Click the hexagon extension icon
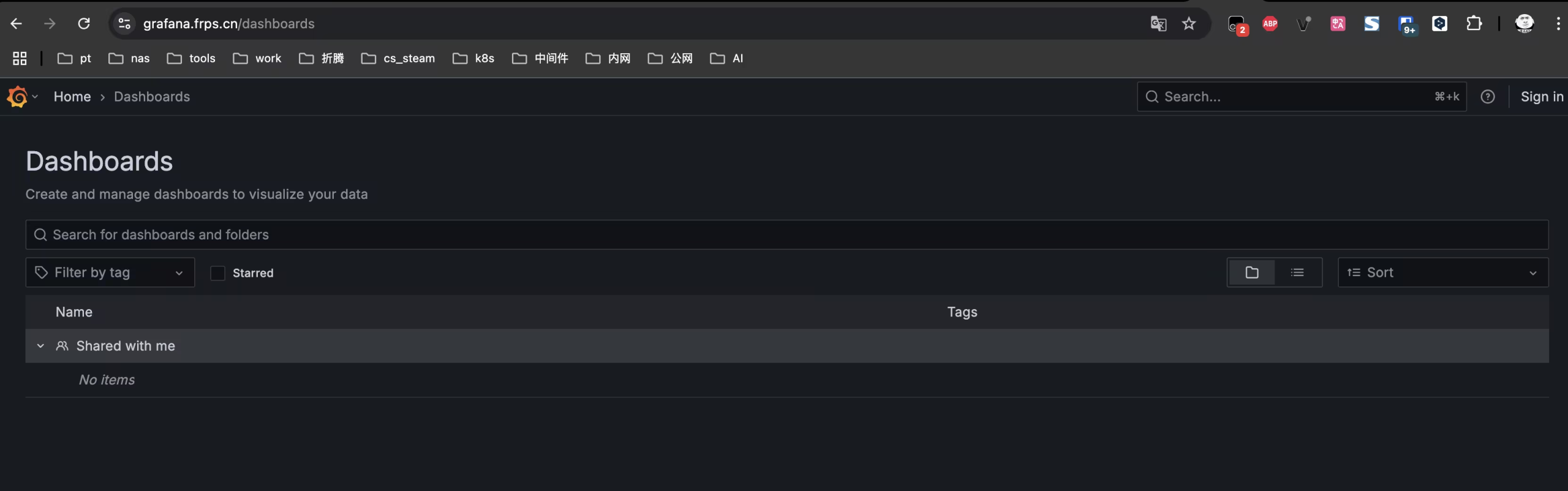1568x491 pixels. (1439, 24)
